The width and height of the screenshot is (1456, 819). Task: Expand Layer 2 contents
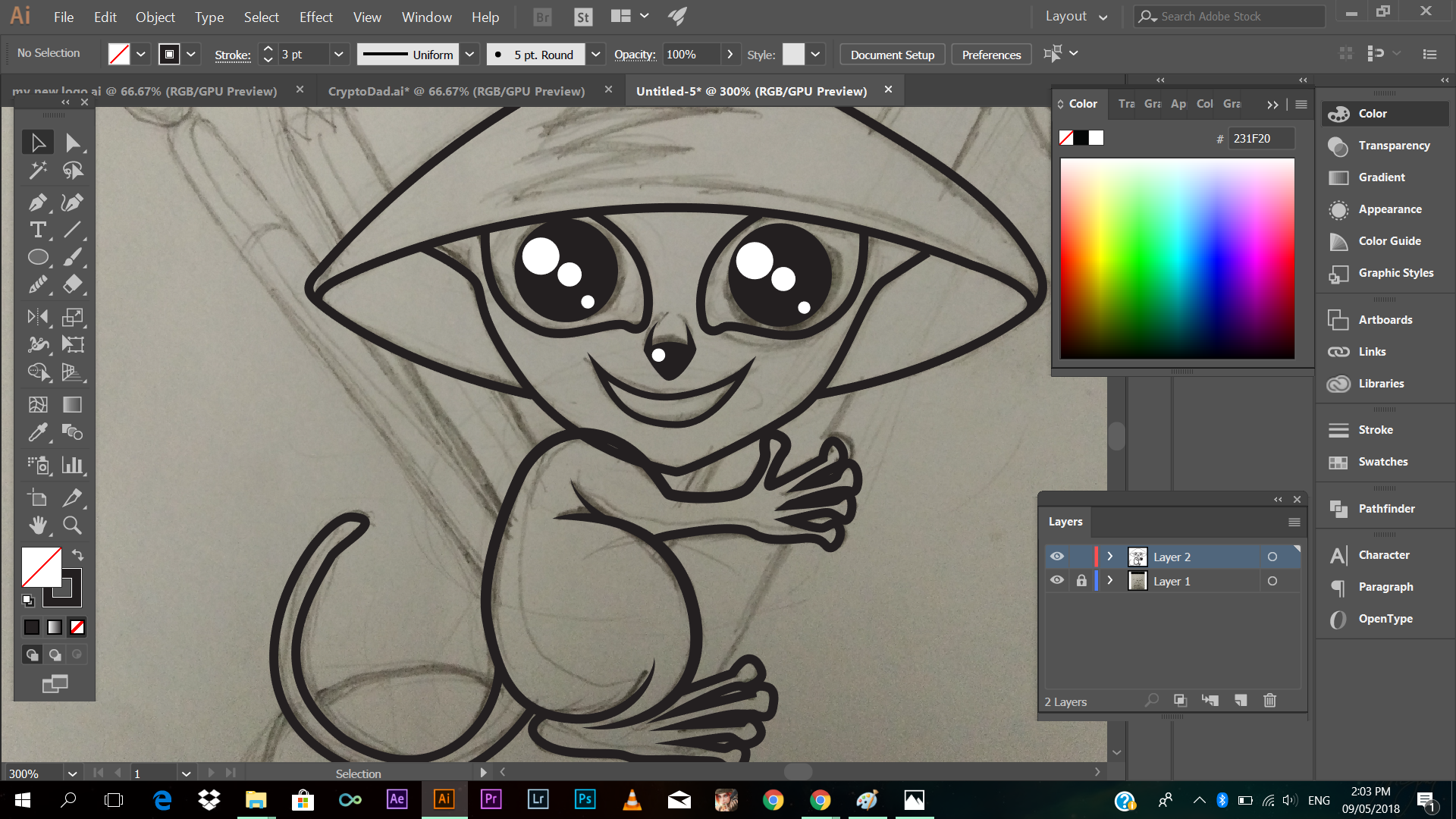click(1110, 557)
